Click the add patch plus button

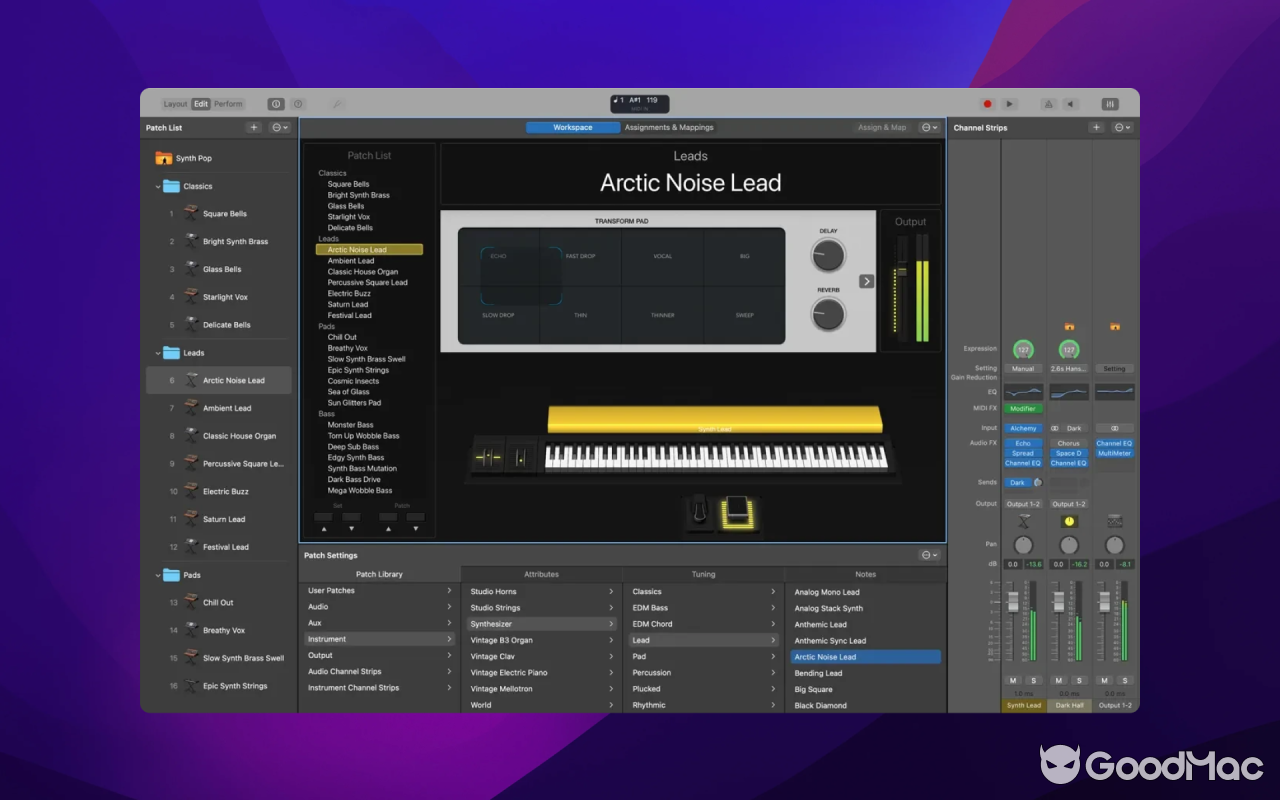(x=254, y=128)
